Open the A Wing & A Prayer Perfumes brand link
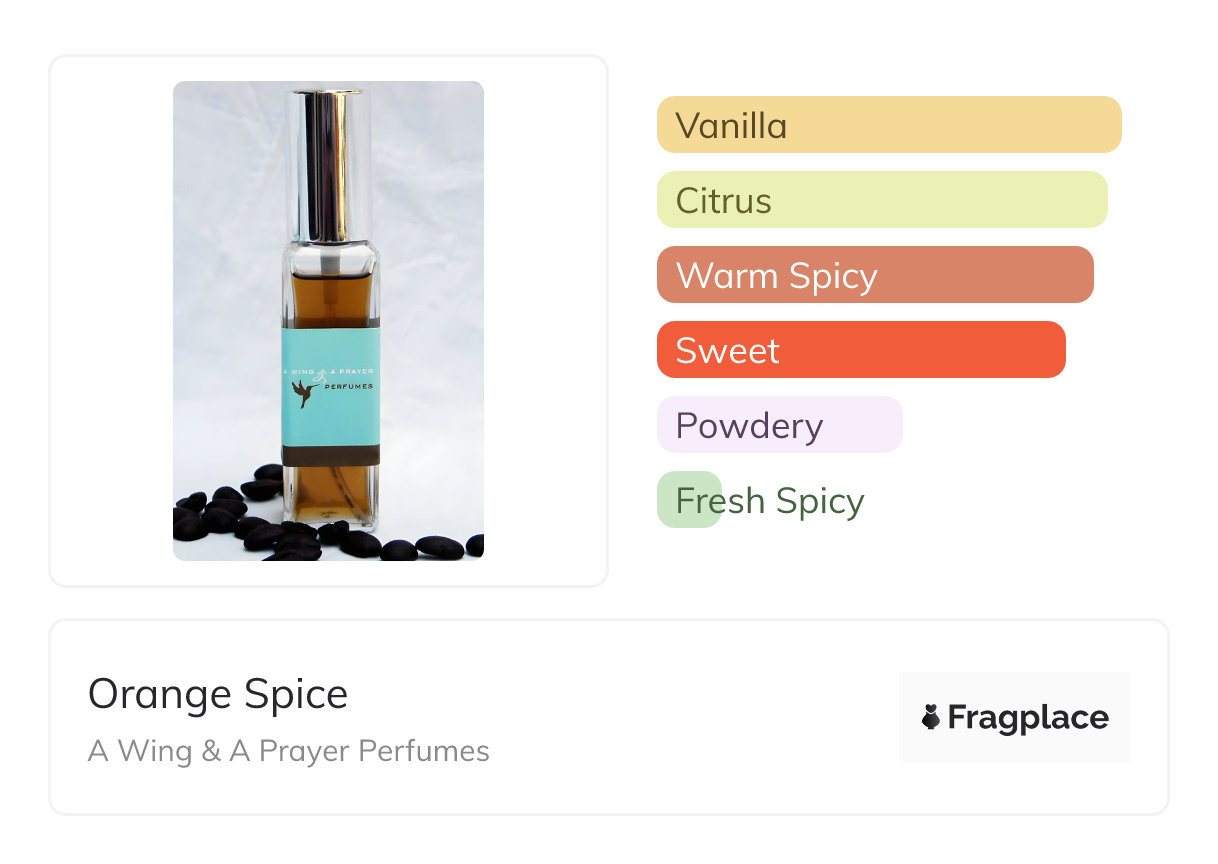1218x864 pixels. tap(289, 751)
